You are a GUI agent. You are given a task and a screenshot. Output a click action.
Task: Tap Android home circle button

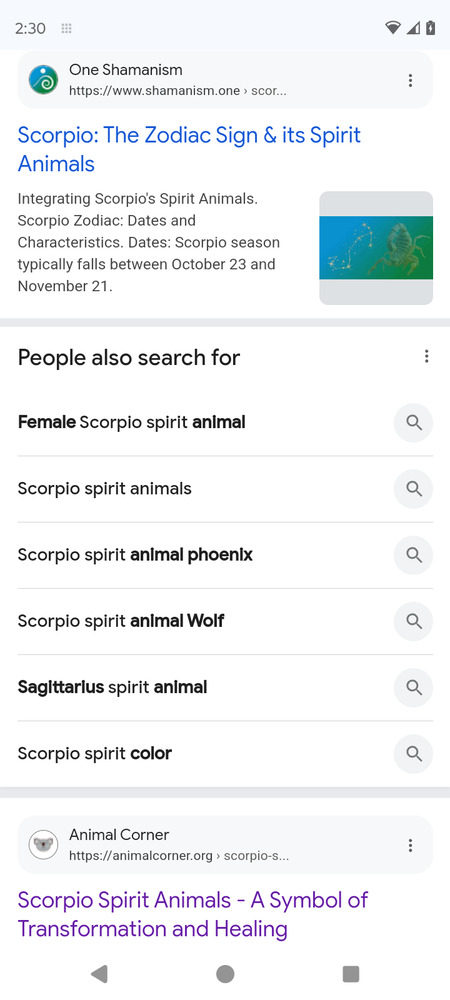click(225, 974)
